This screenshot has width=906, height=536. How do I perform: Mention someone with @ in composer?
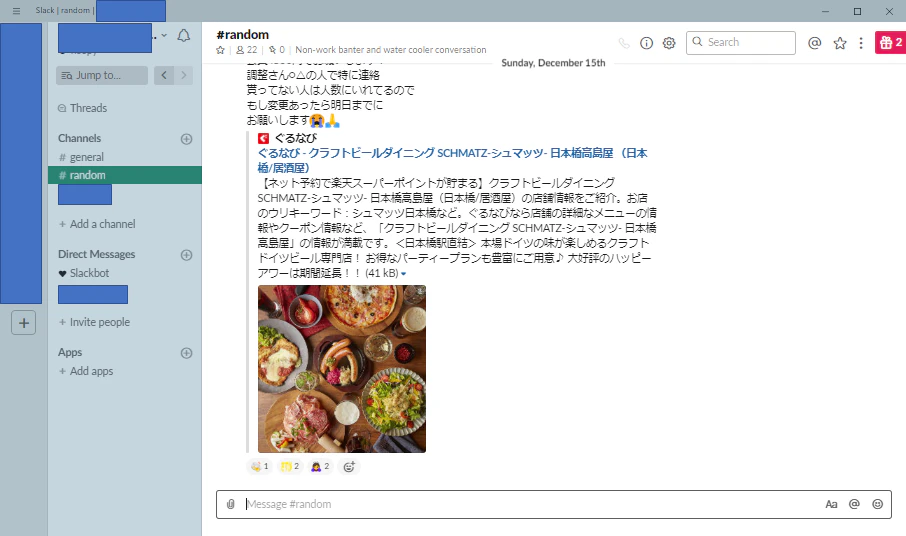[x=854, y=504]
